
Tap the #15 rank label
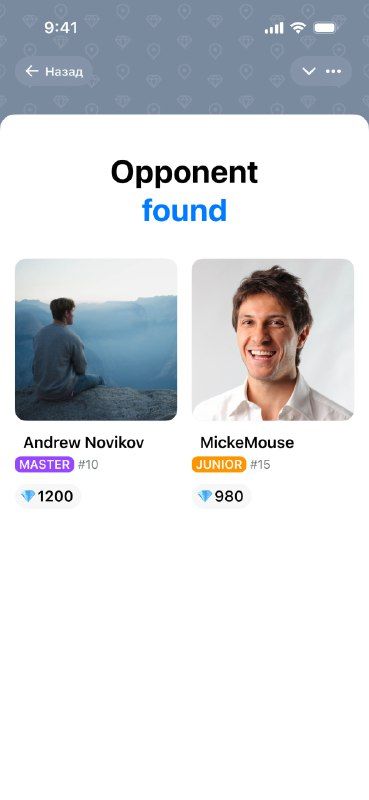pyautogui.click(x=260, y=465)
